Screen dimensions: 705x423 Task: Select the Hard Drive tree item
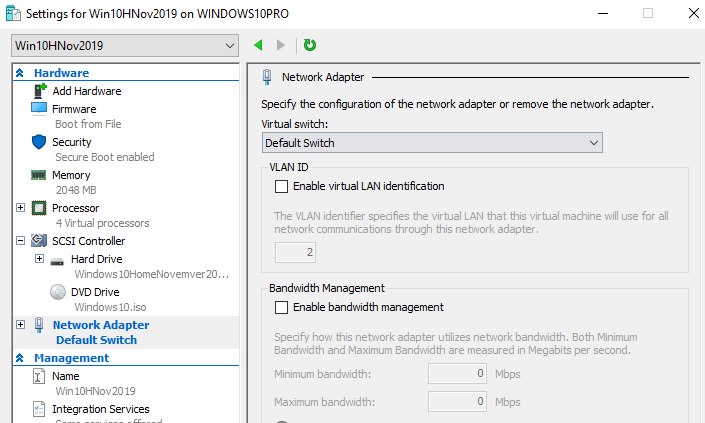coord(97,259)
